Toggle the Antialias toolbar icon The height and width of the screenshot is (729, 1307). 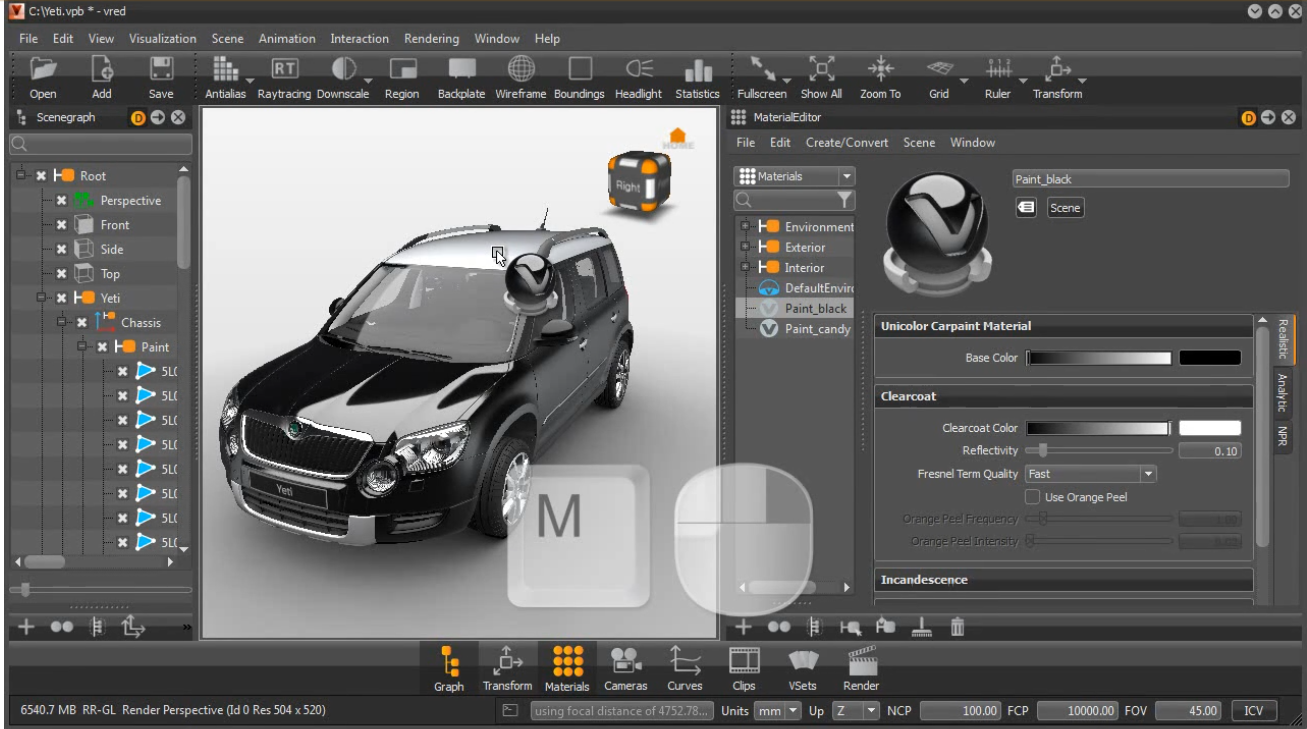click(x=225, y=69)
